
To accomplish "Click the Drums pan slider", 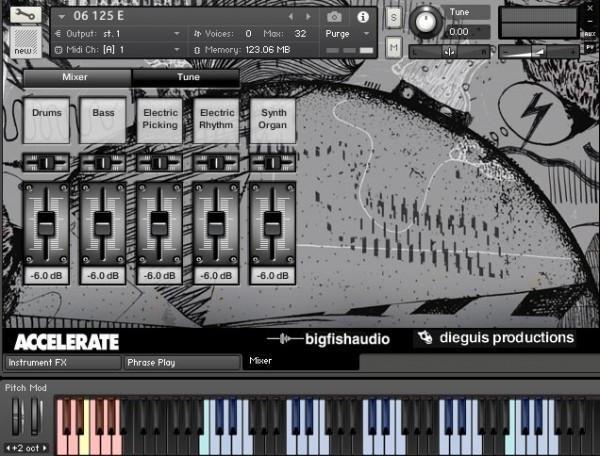I will click(46, 163).
